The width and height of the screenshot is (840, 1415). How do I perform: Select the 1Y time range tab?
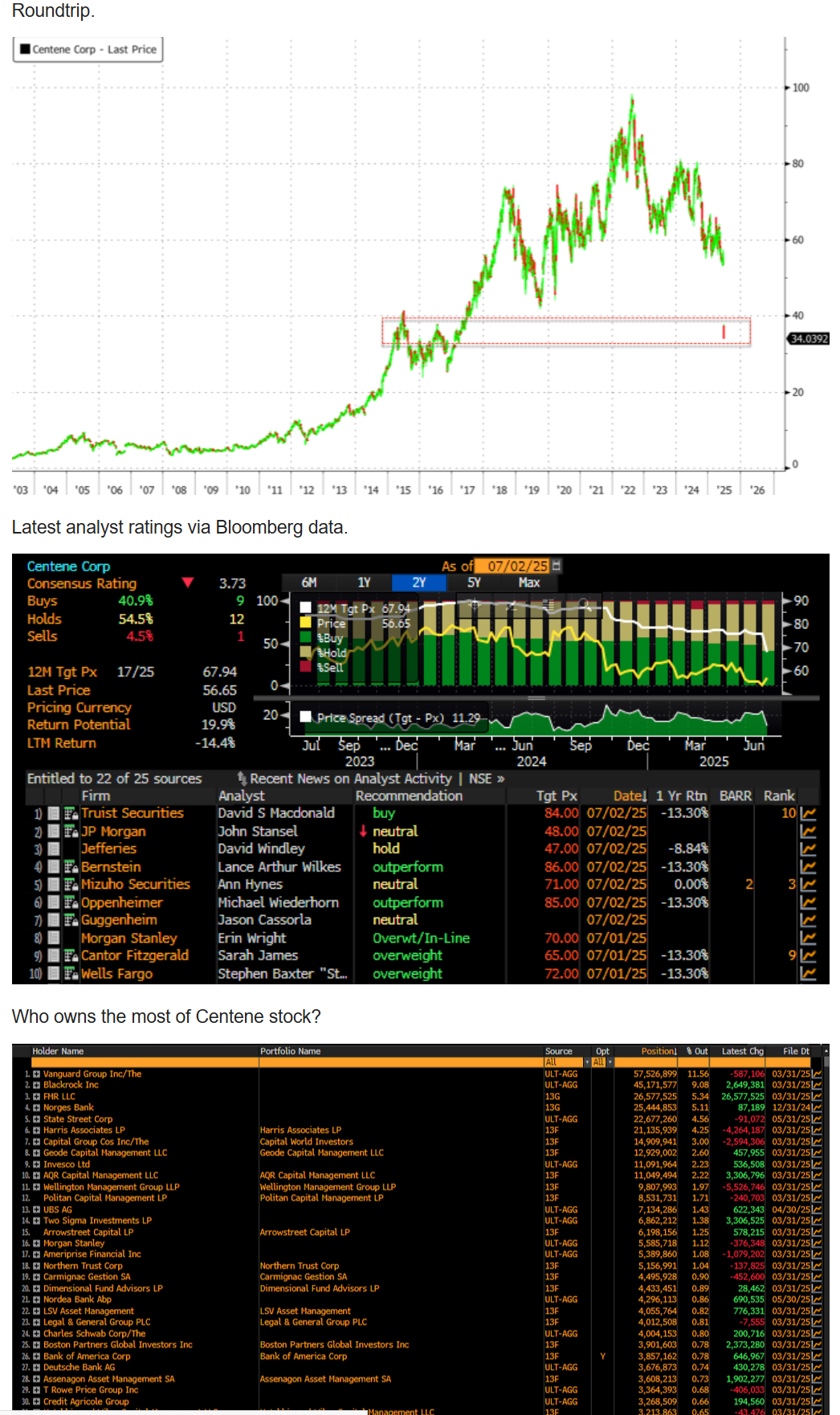click(364, 583)
